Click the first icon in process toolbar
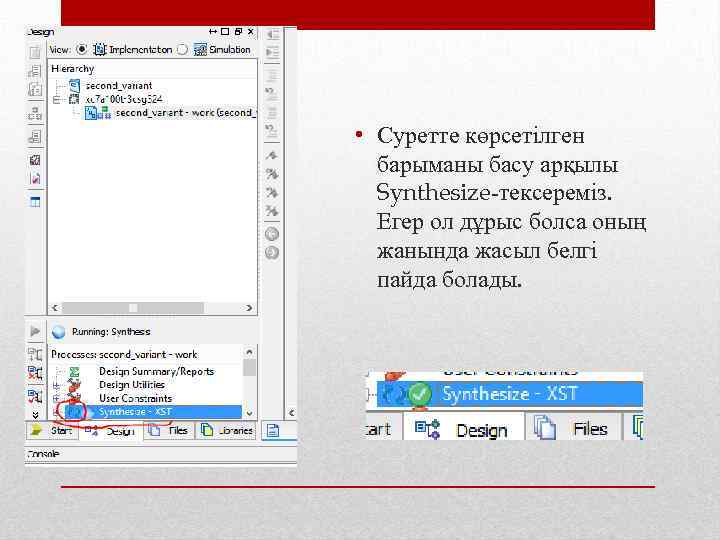 coord(35,354)
